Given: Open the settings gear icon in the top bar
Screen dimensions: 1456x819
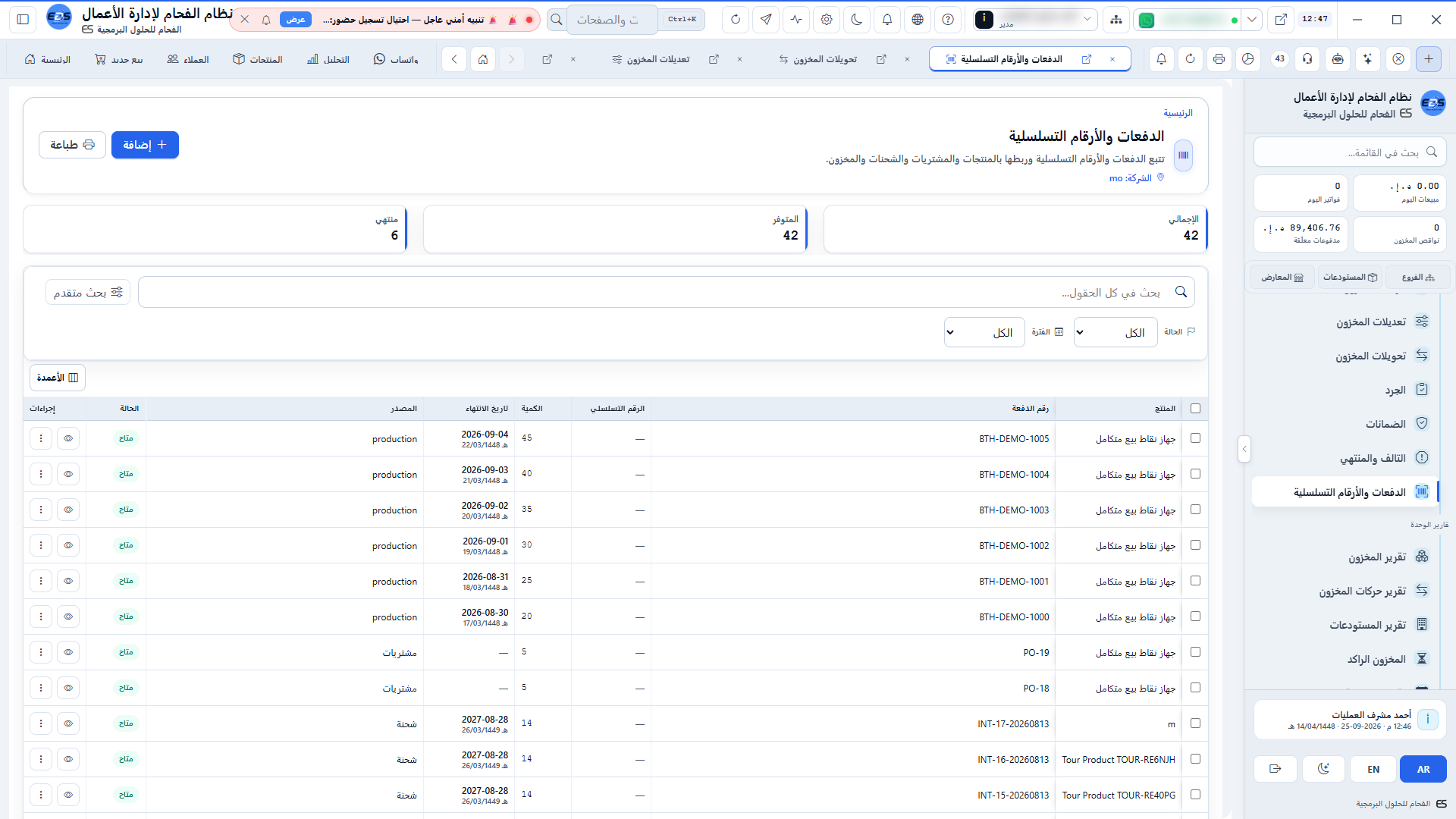Looking at the screenshot, I should (x=827, y=20).
